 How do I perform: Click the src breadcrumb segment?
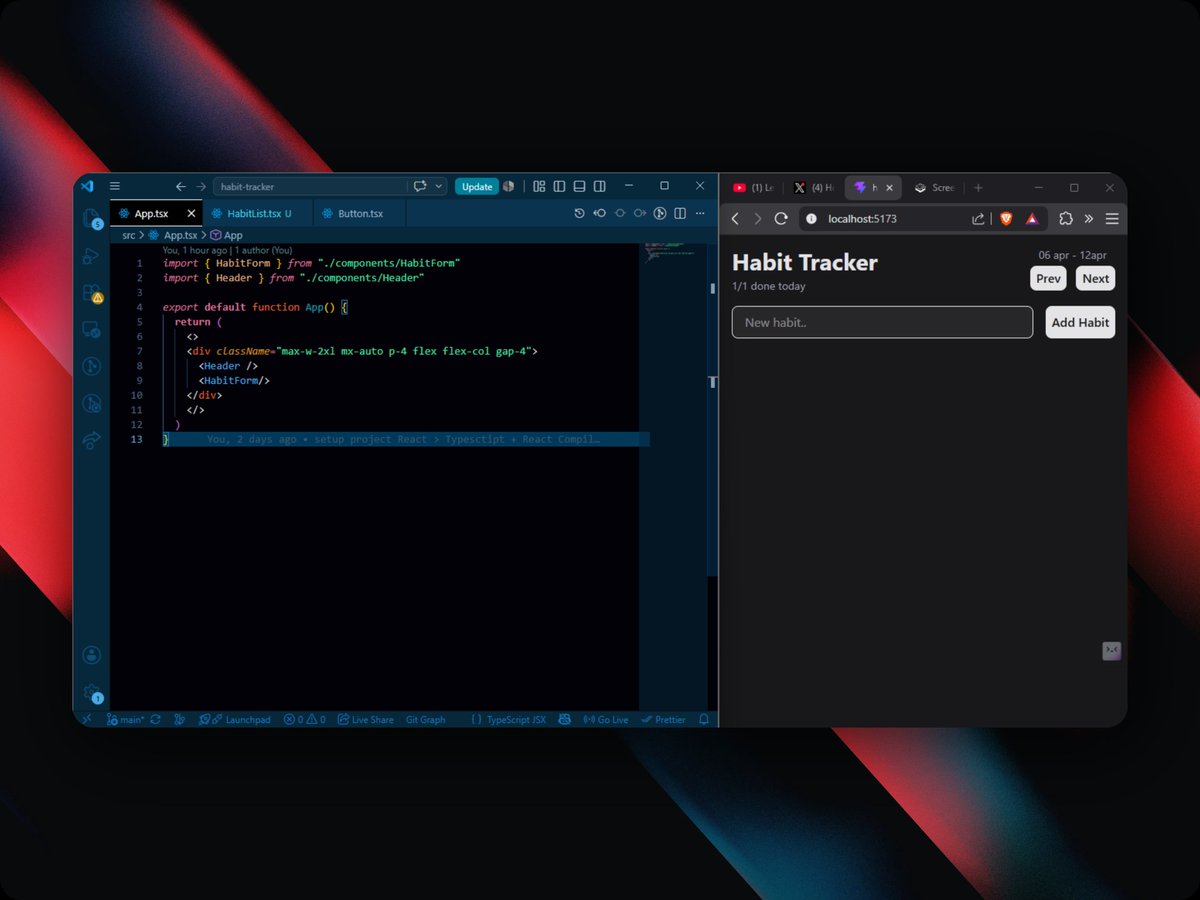pyautogui.click(x=129, y=235)
